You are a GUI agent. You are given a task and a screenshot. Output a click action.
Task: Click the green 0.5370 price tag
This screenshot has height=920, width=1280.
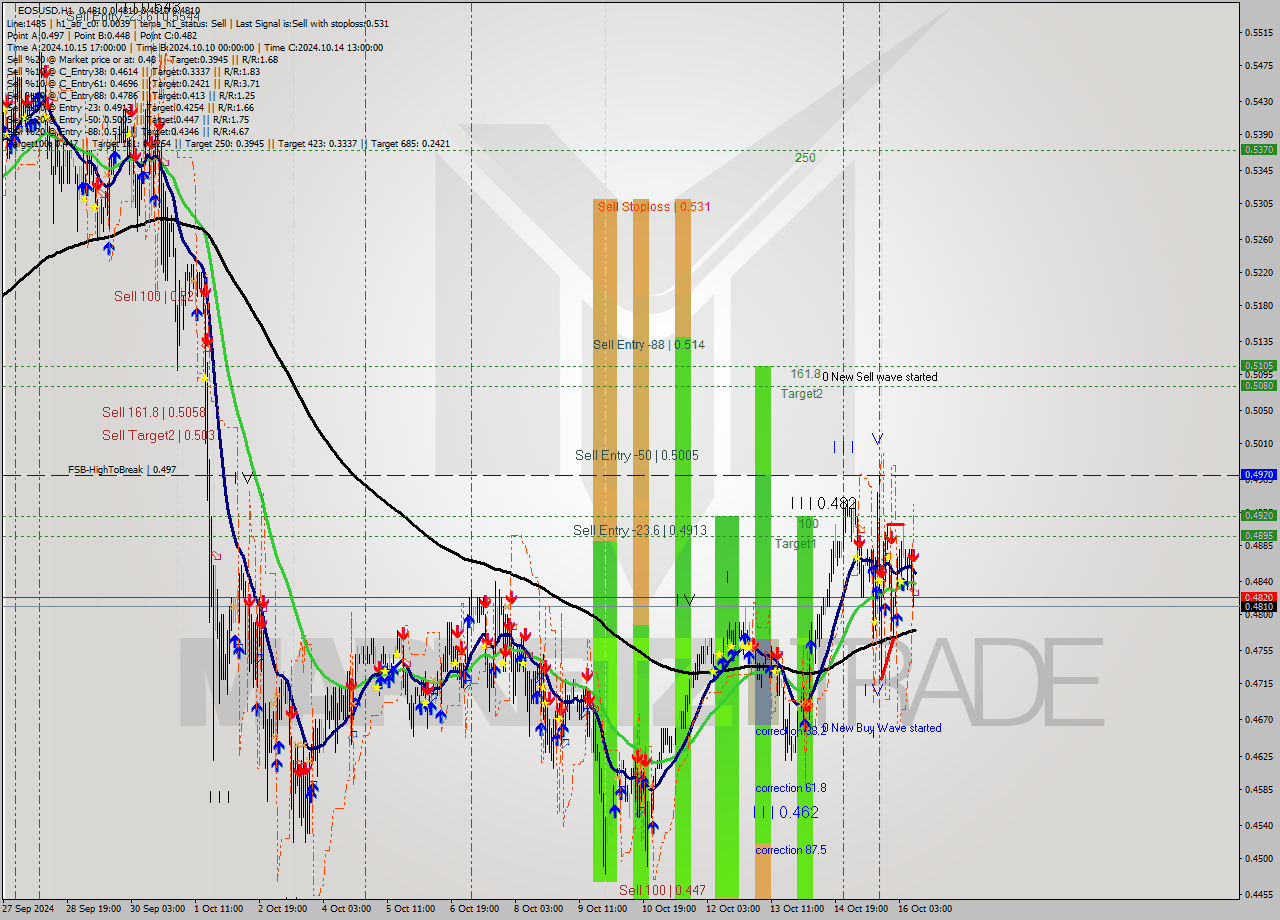(1258, 149)
